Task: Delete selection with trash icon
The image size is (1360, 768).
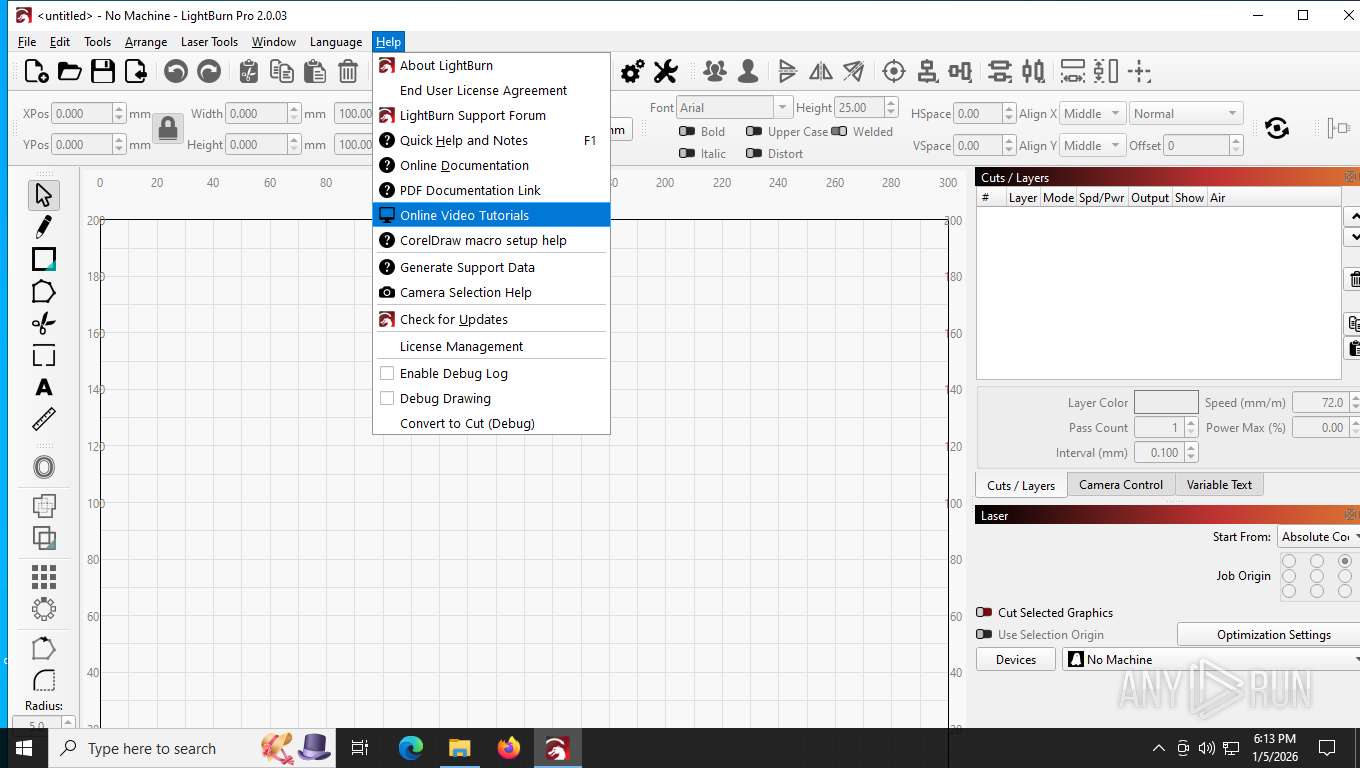Action: [348, 71]
